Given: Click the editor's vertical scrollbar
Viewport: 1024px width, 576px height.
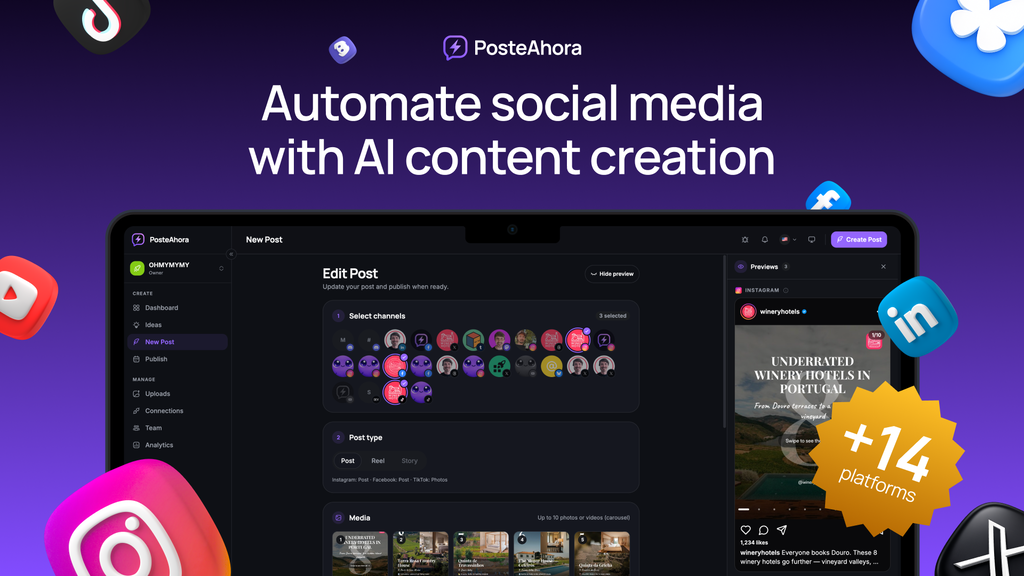Looking at the screenshot, I should pyautogui.click(x=724, y=342).
